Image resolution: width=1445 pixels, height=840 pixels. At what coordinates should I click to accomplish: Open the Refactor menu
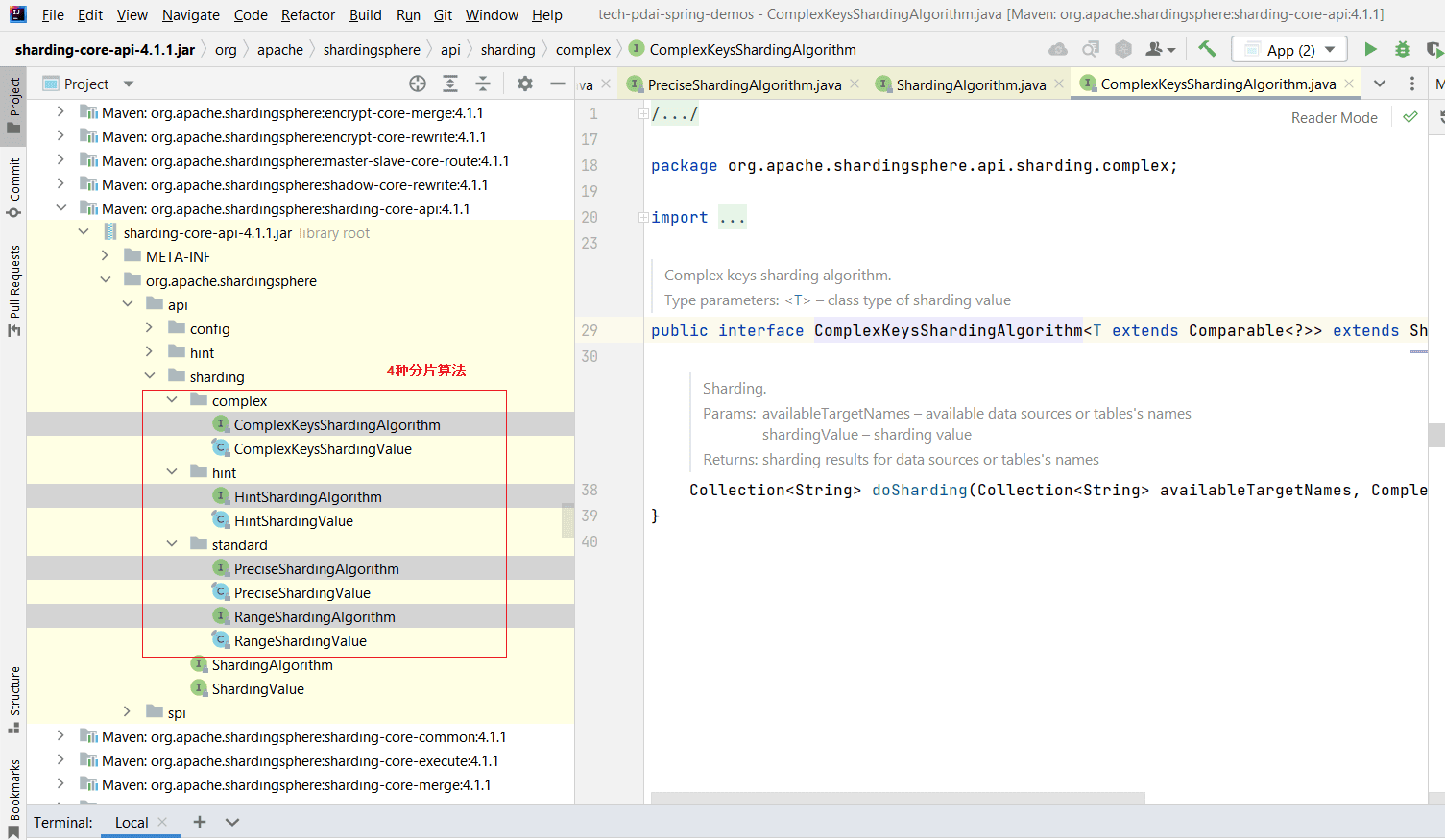point(307,15)
